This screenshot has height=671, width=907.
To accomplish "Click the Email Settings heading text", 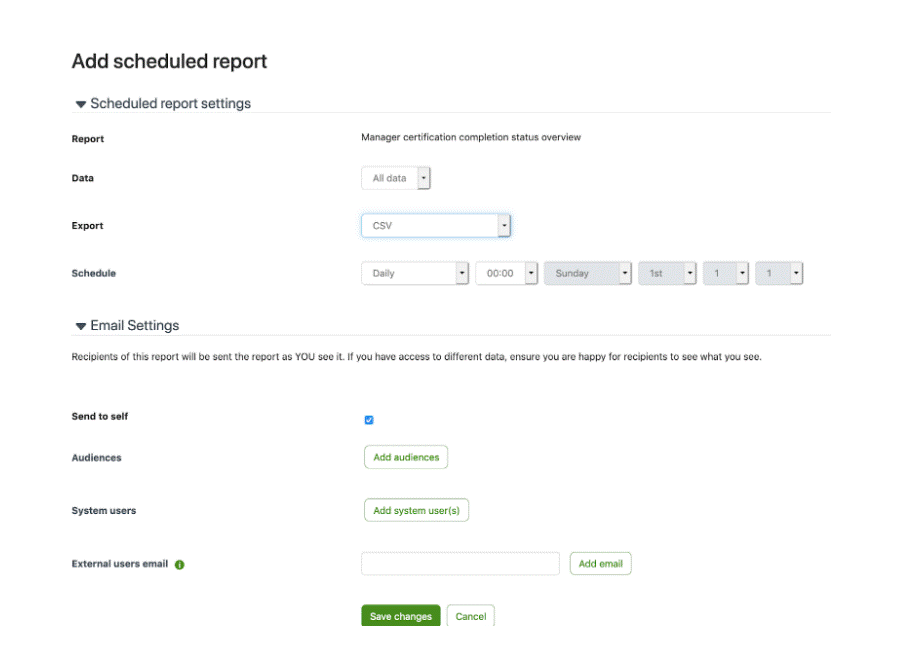I will [135, 326].
